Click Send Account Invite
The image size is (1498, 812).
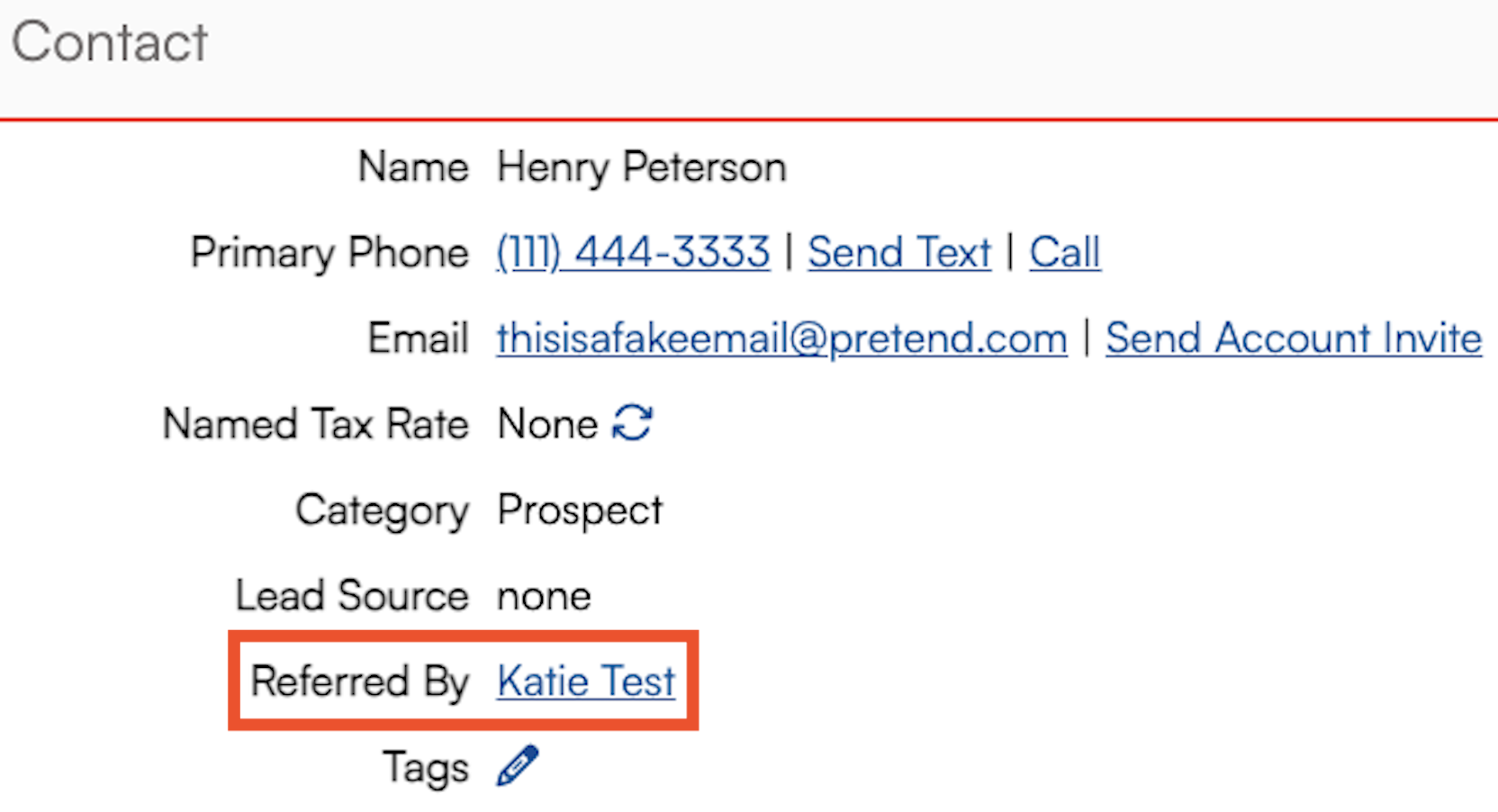point(1293,338)
